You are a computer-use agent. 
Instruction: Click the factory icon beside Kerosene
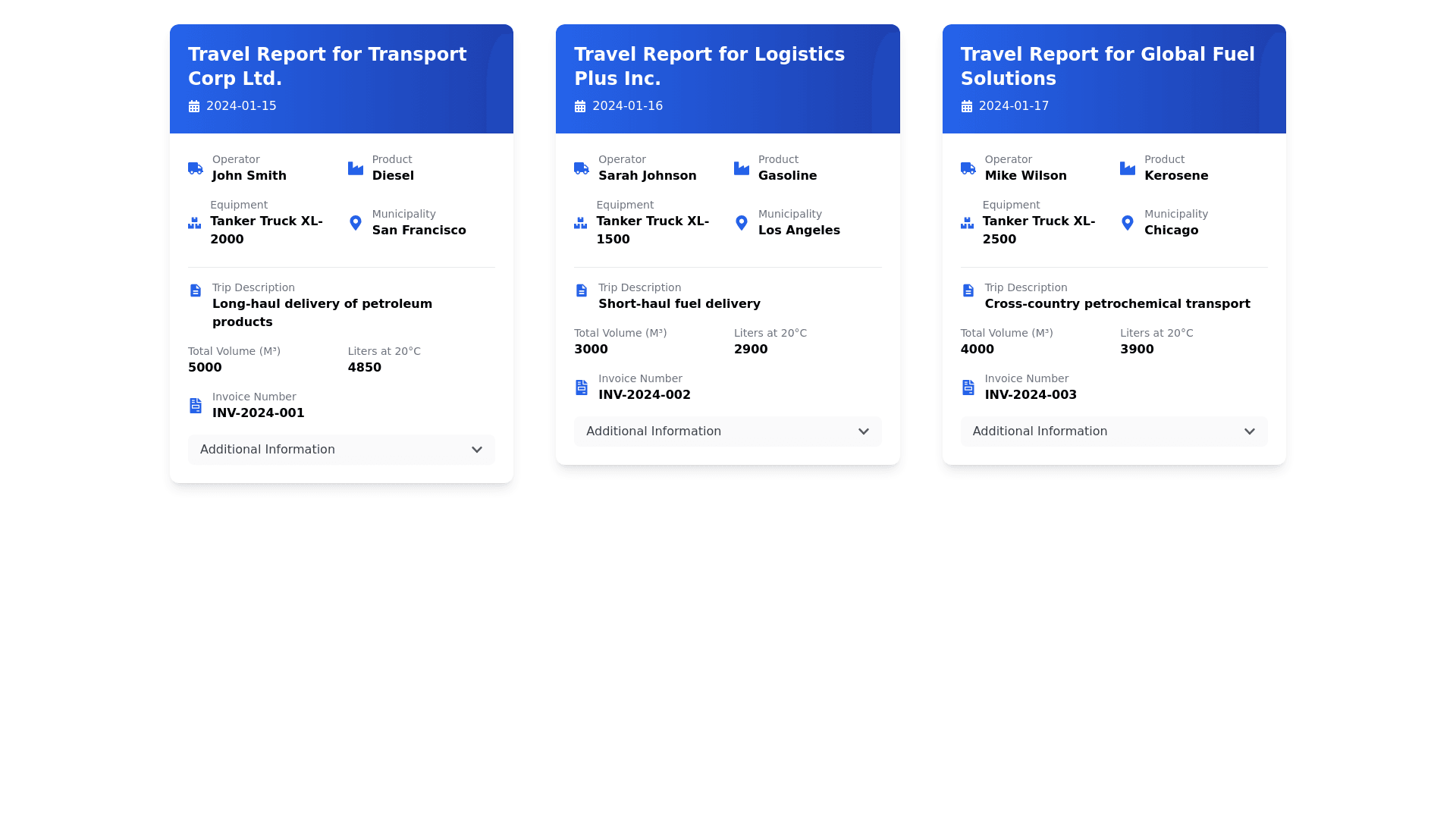[1127, 168]
